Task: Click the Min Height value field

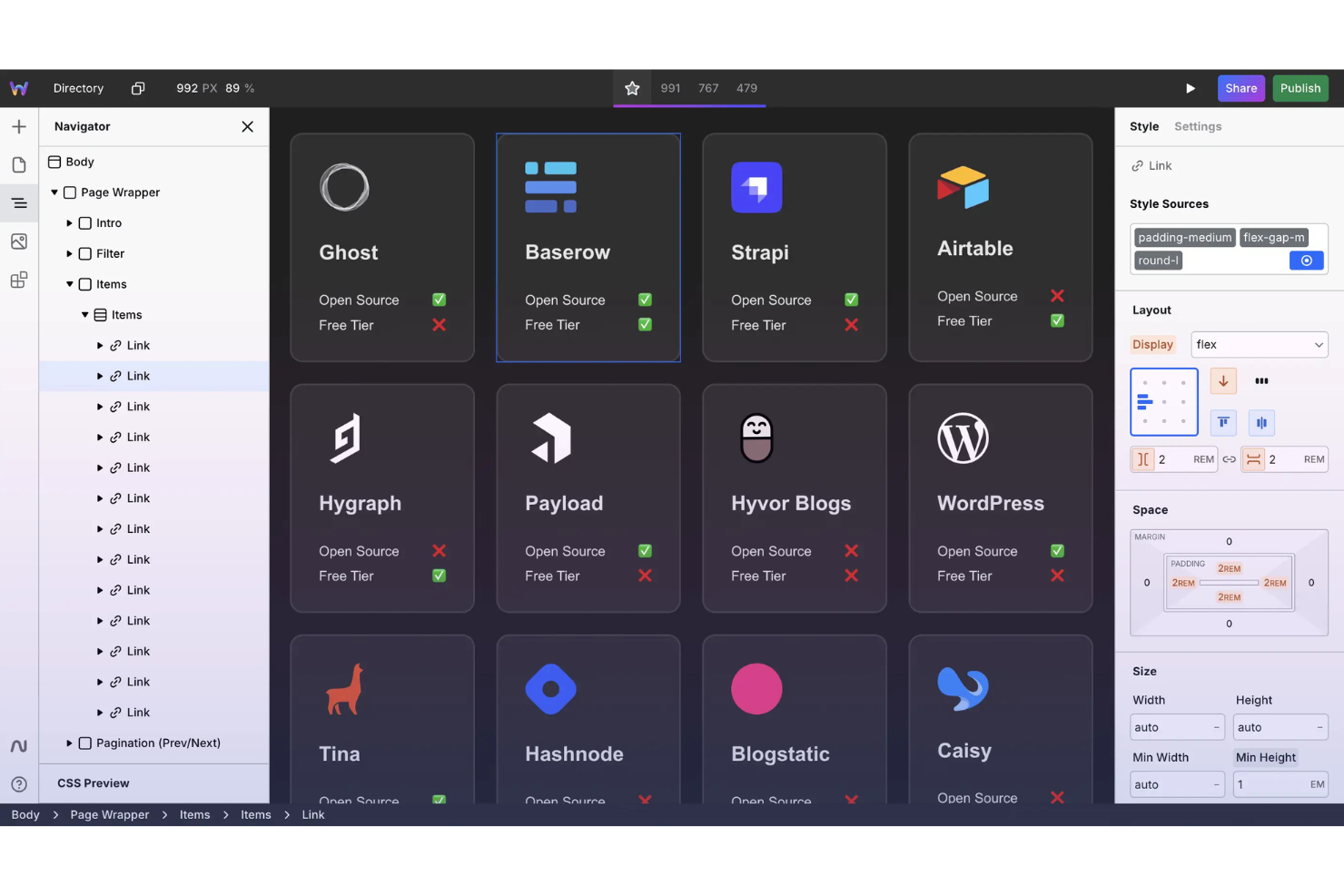Action: (1280, 784)
